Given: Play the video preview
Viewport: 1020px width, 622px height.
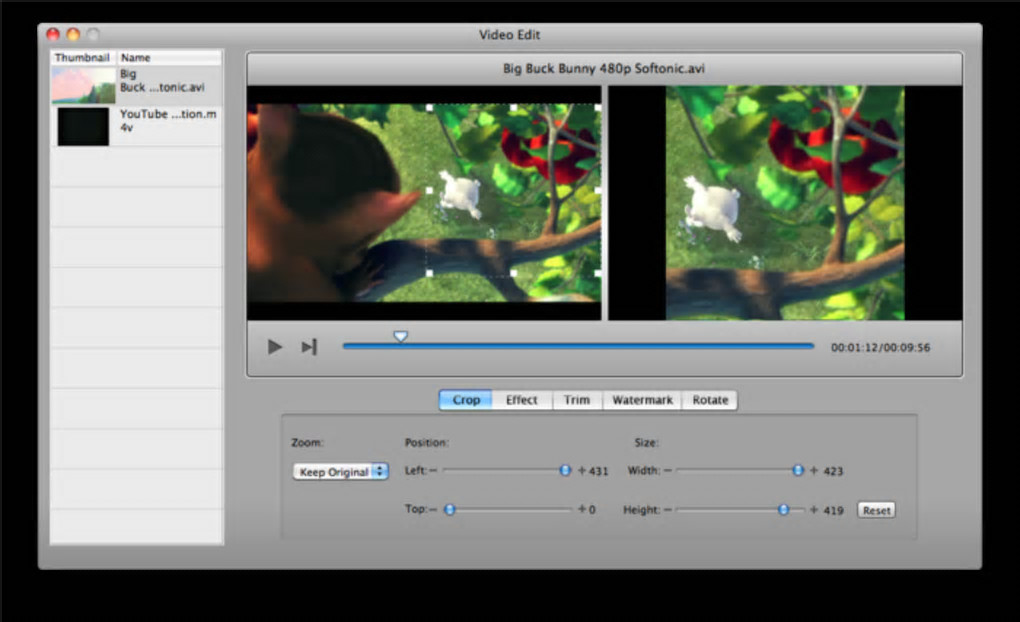Looking at the screenshot, I should pos(275,347).
